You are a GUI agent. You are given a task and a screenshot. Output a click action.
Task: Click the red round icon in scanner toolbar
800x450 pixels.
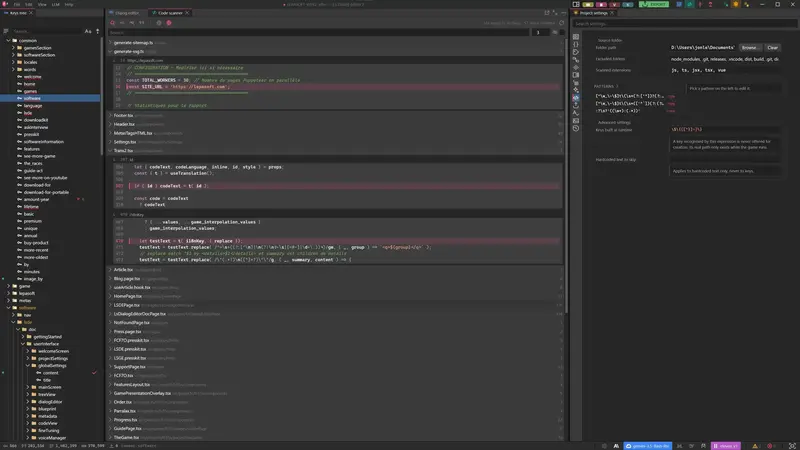tap(169, 22)
